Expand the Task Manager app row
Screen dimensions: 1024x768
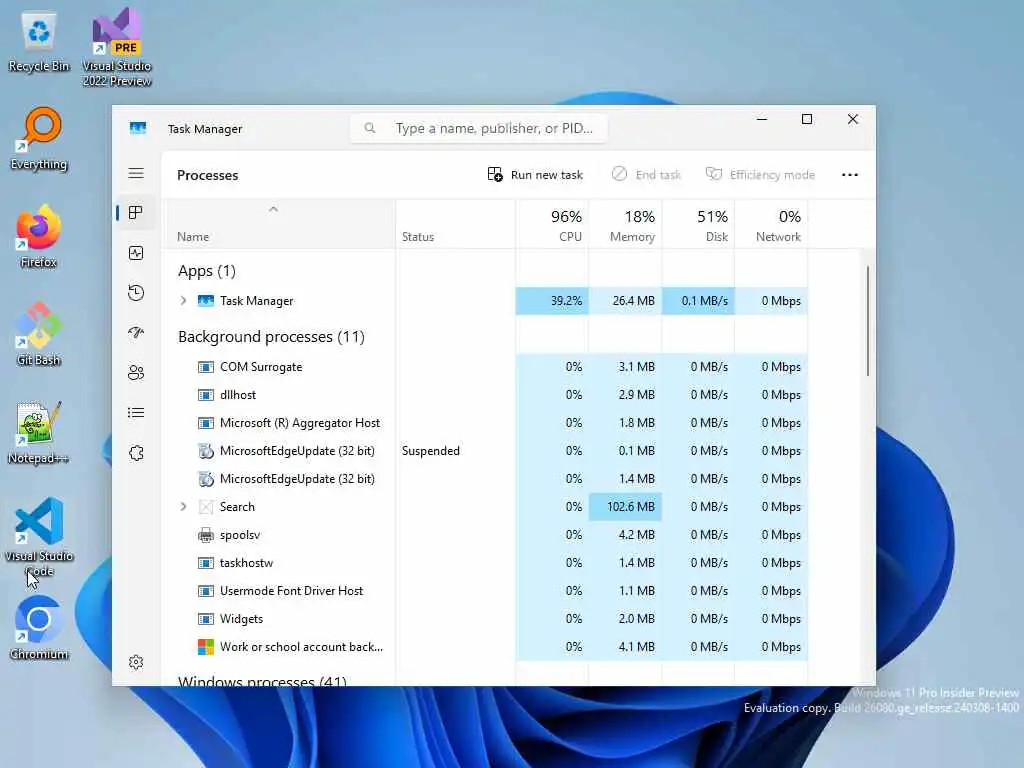(184, 300)
